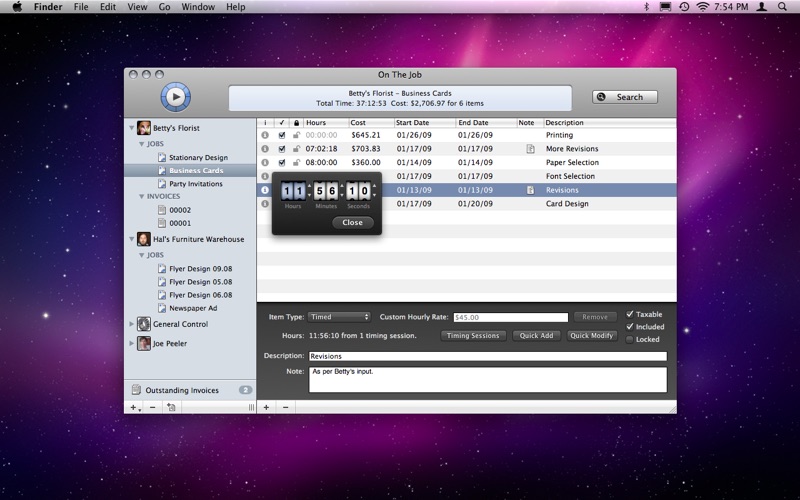Screen dimensions: 800x500
Task: Collapse Hal's Furniture Warehouse client
Action: point(132,239)
